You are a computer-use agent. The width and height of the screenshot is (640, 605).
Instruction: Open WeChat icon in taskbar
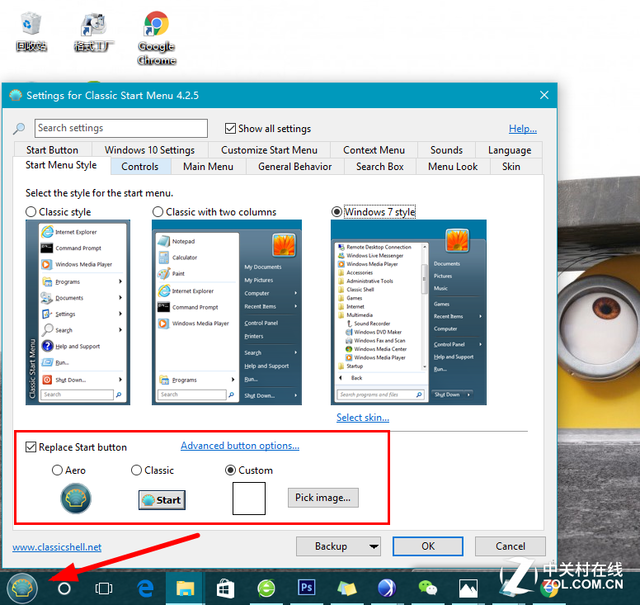[x=427, y=588]
